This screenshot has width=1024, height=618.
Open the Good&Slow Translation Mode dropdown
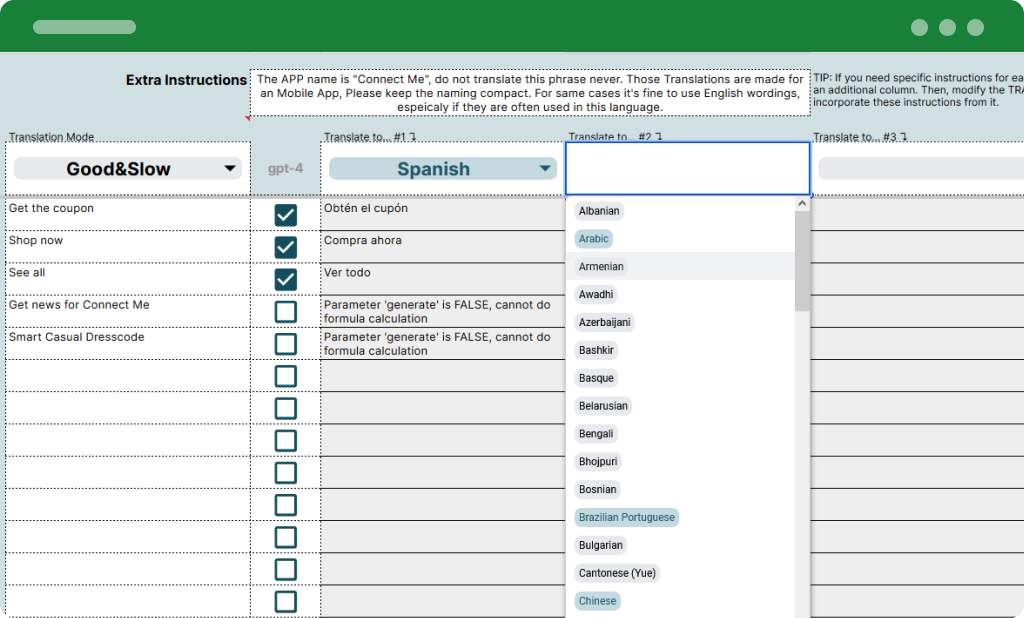pos(127,168)
